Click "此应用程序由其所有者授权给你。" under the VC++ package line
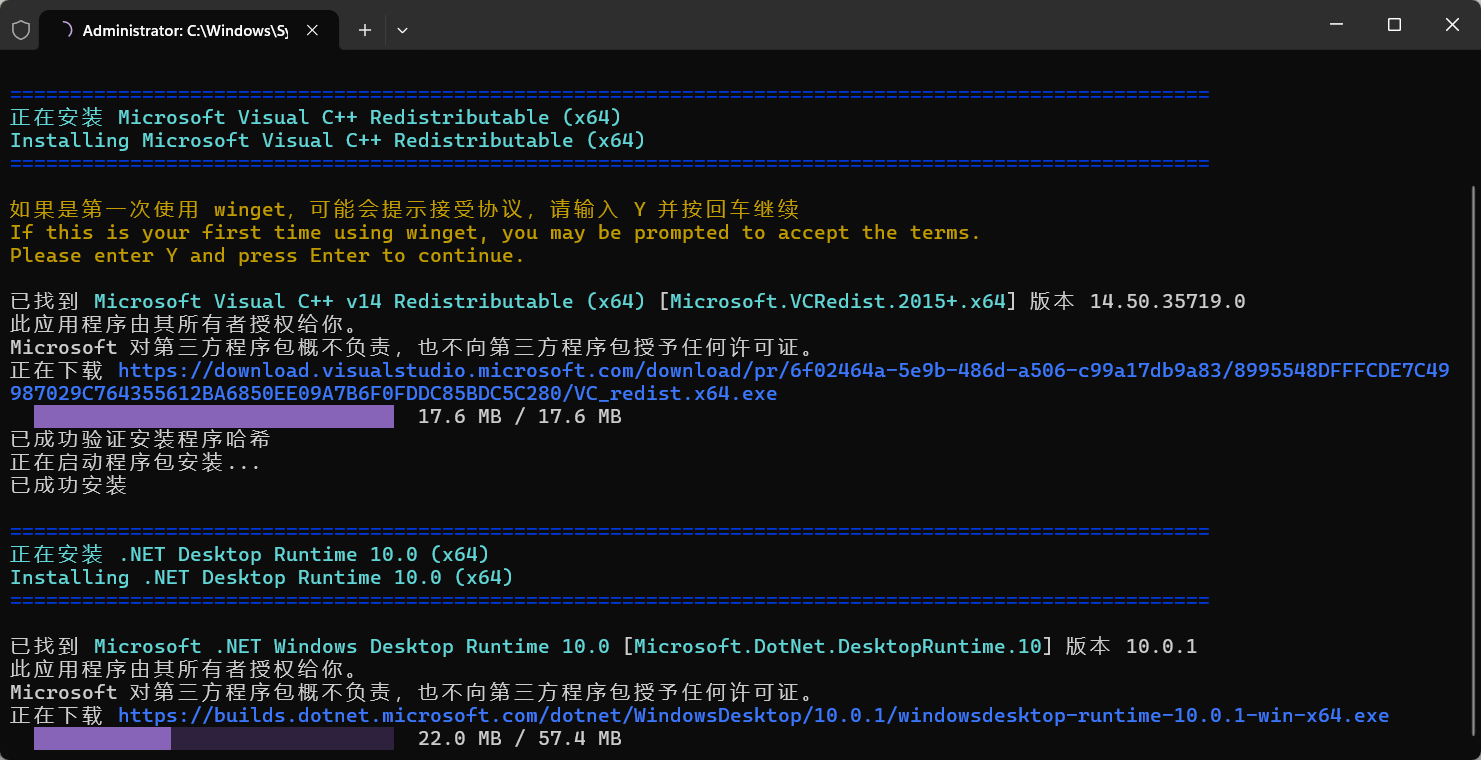The height and width of the screenshot is (760, 1481). coord(184,325)
